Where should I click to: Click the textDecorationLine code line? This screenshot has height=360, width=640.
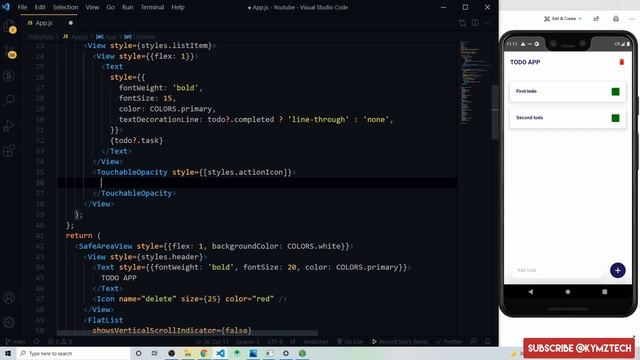tap(256, 120)
